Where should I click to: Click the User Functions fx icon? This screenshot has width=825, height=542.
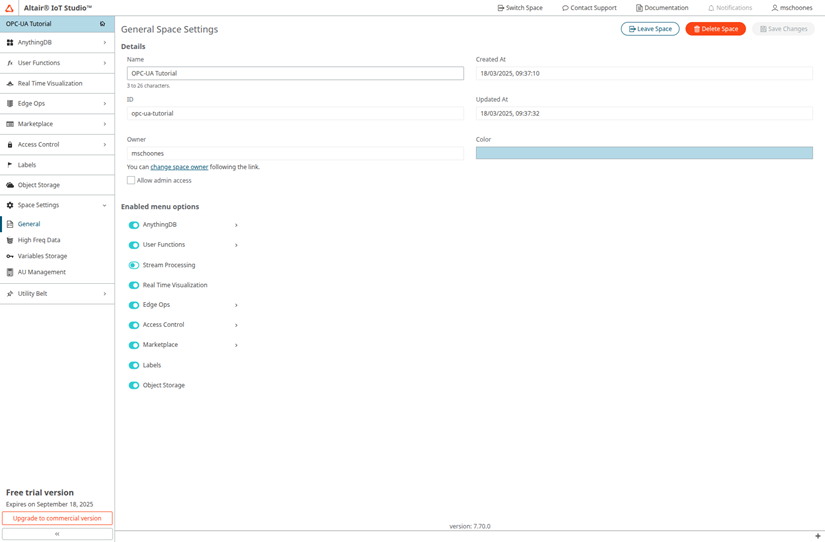pos(9,63)
